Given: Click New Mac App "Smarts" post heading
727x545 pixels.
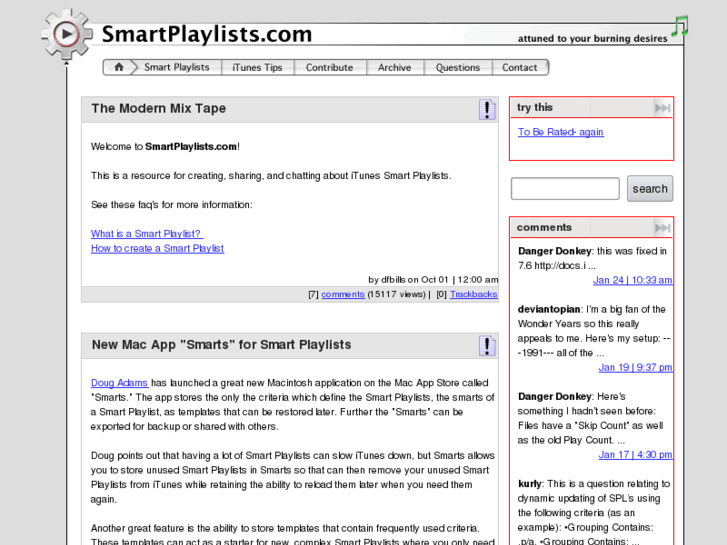Looking at the screenshot, I should coord(221,345).
